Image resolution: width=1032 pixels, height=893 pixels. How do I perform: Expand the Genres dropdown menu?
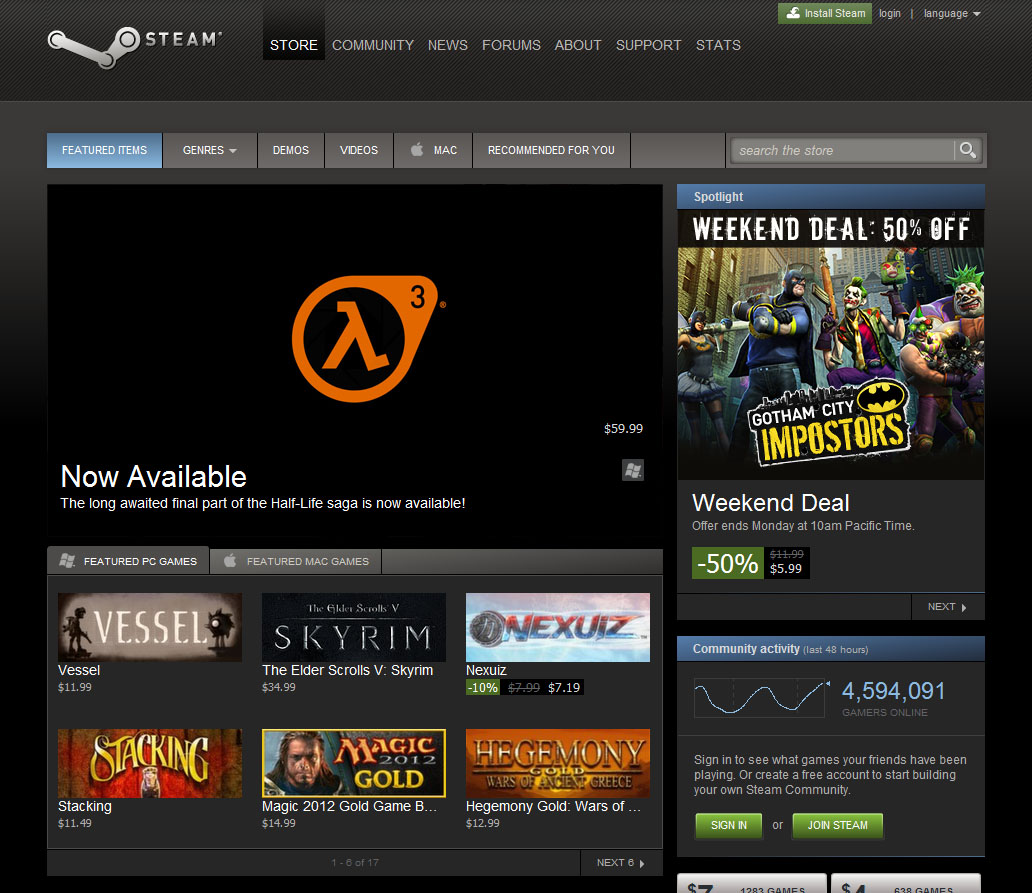coord(209,150)
